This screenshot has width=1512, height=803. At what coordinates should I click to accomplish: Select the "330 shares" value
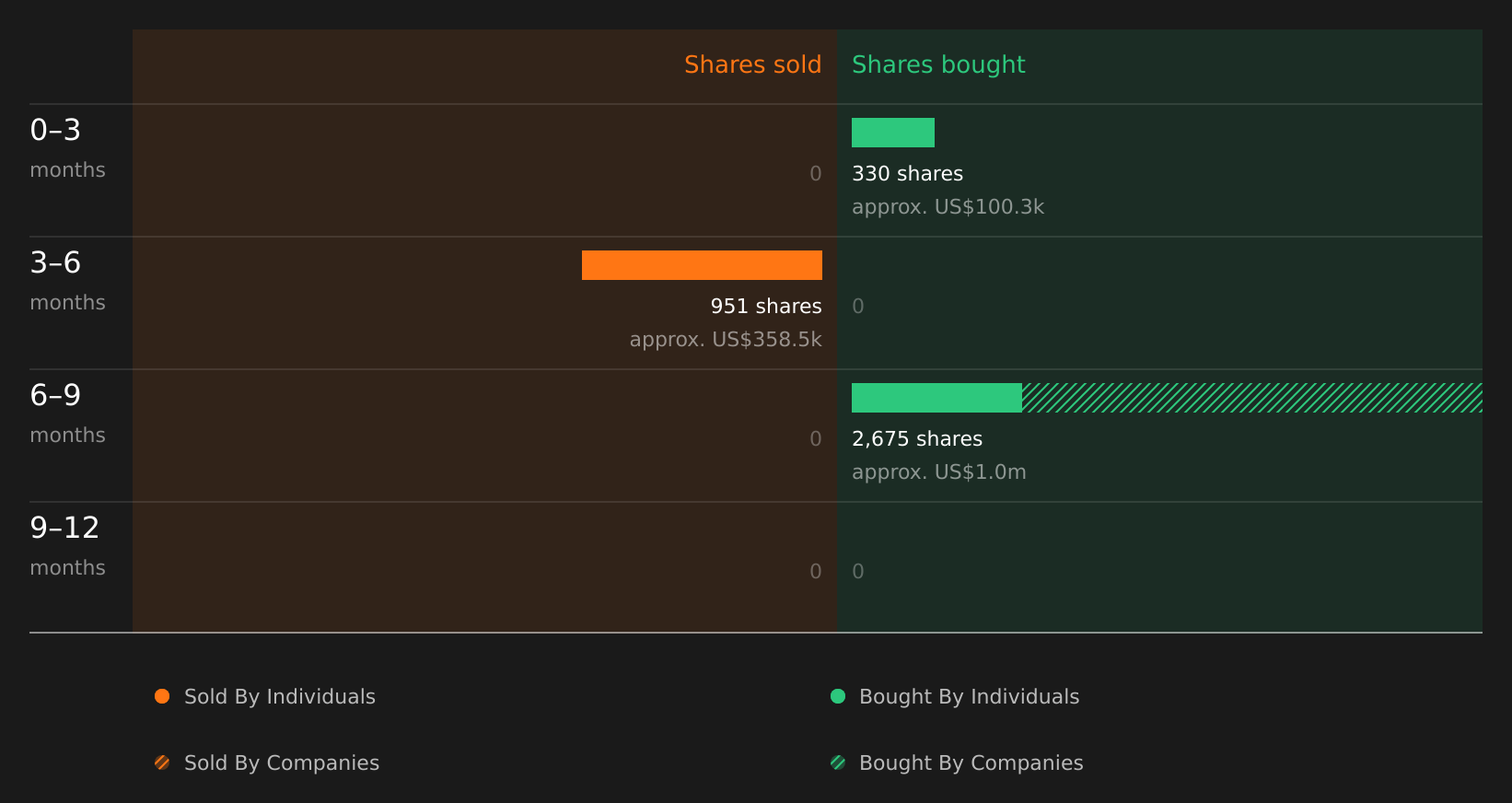tap(907, 174)
